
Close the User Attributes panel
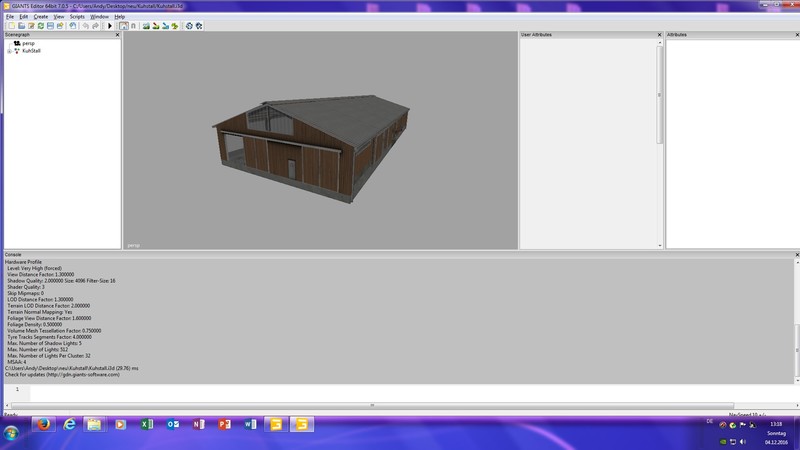click(x=660, y=35)
